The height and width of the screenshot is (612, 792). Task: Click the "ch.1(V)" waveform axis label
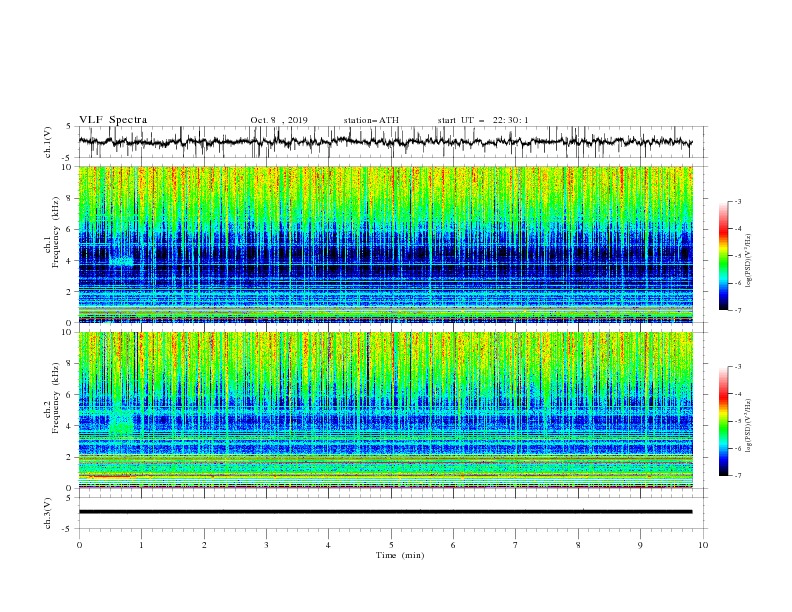click(x=48, y=142)
